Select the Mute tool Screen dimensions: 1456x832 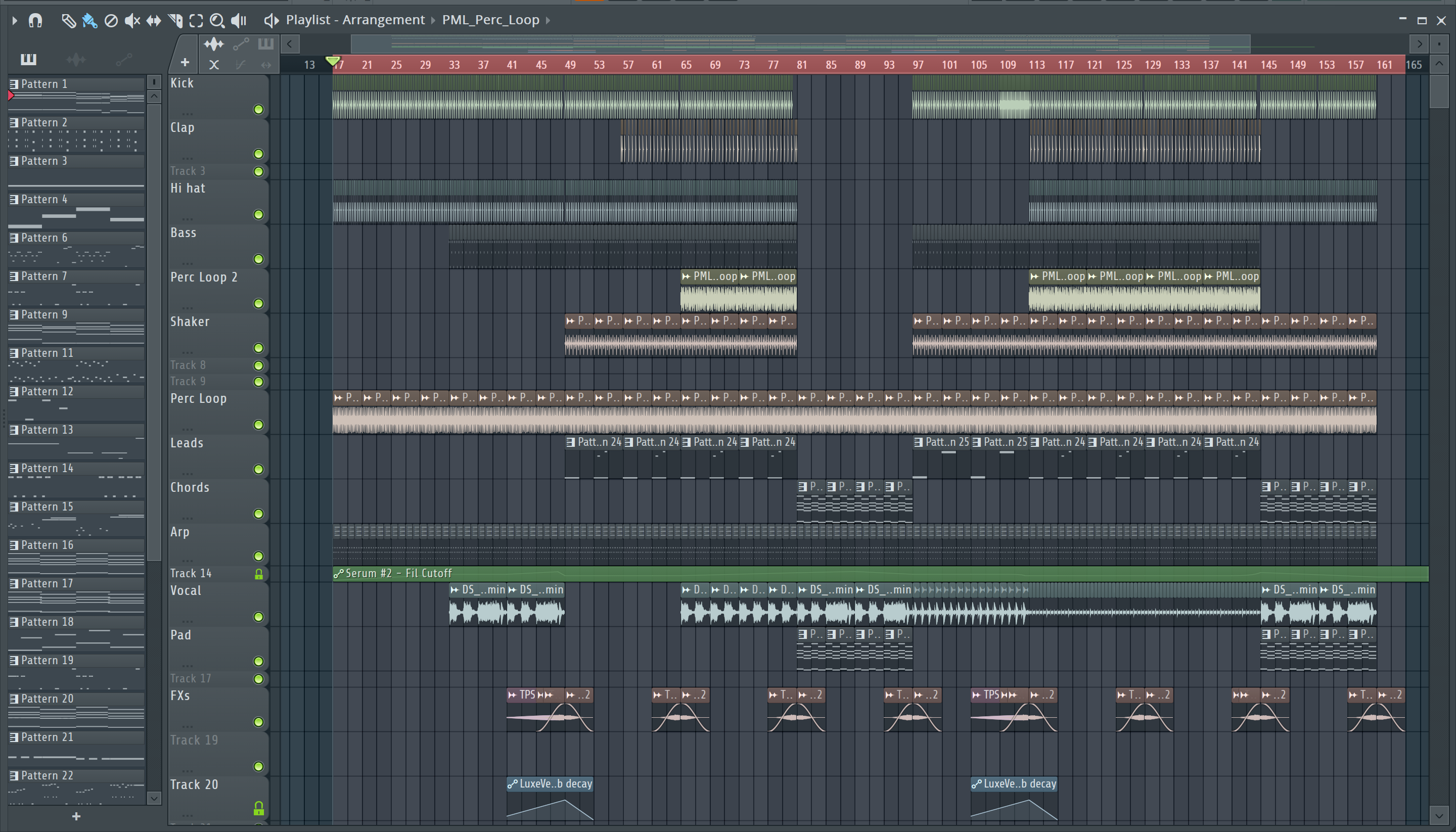tap(132, 21)
